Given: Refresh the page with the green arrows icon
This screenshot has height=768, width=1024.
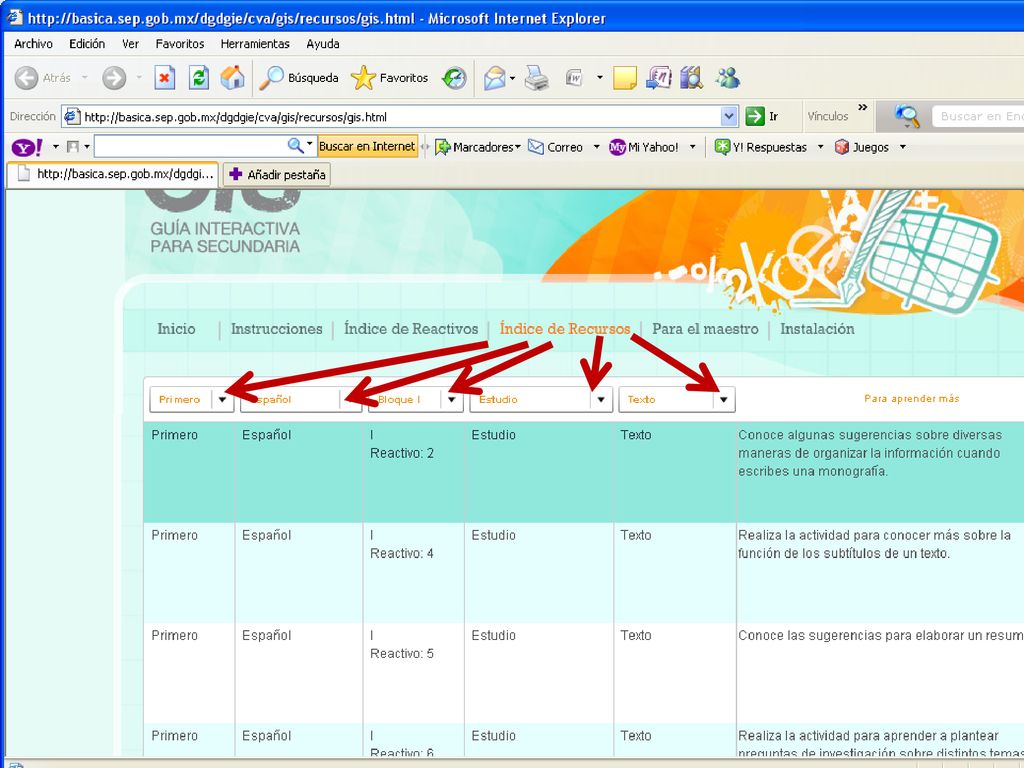Looking at the screenshot, I should (199, 78).
